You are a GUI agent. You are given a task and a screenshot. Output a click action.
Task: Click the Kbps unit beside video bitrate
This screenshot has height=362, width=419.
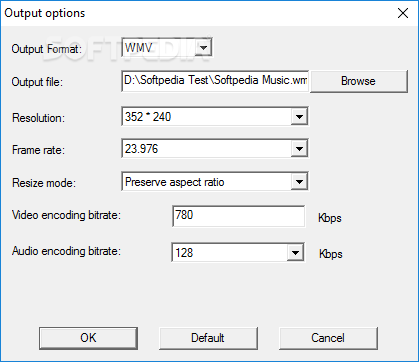pos(330,218)
